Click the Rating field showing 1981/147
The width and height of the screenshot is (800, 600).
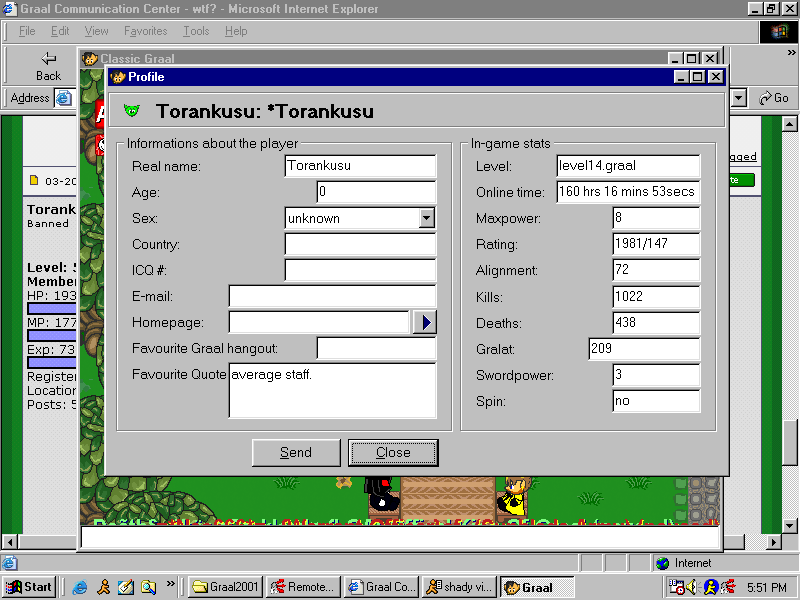(656, 244)
